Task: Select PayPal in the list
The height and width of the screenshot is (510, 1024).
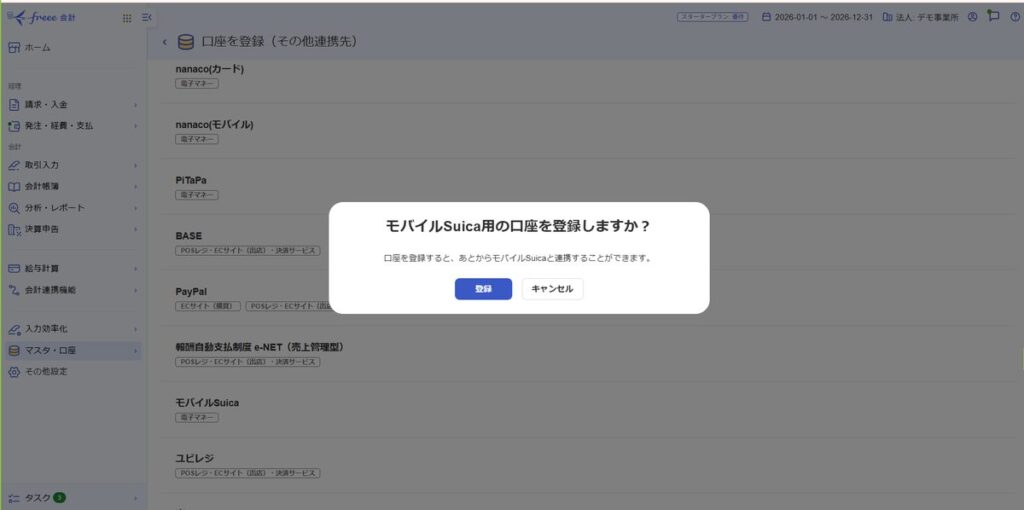Action: coord(191,291)
